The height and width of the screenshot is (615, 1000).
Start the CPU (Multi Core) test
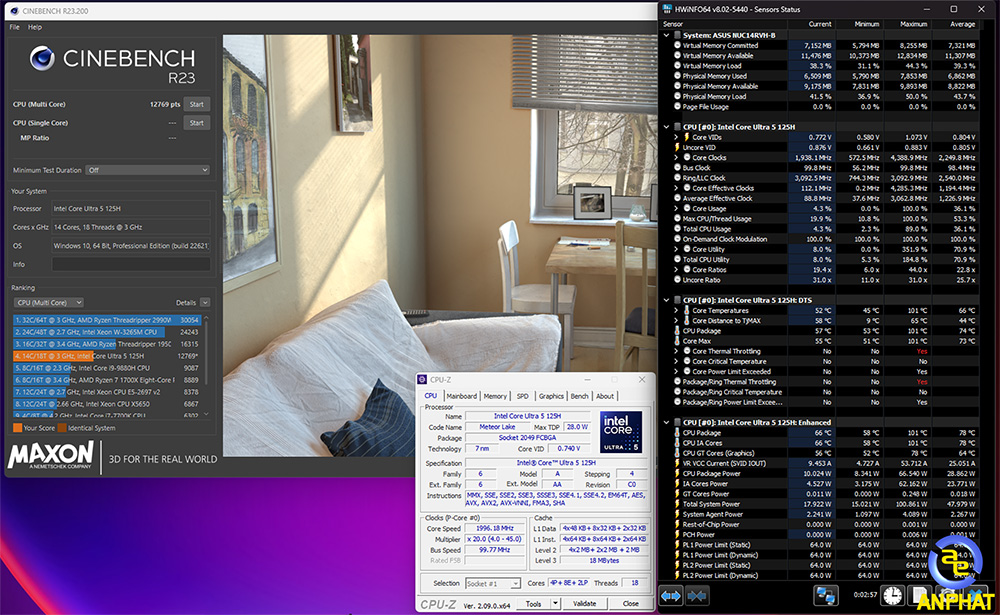click(196, 104)
